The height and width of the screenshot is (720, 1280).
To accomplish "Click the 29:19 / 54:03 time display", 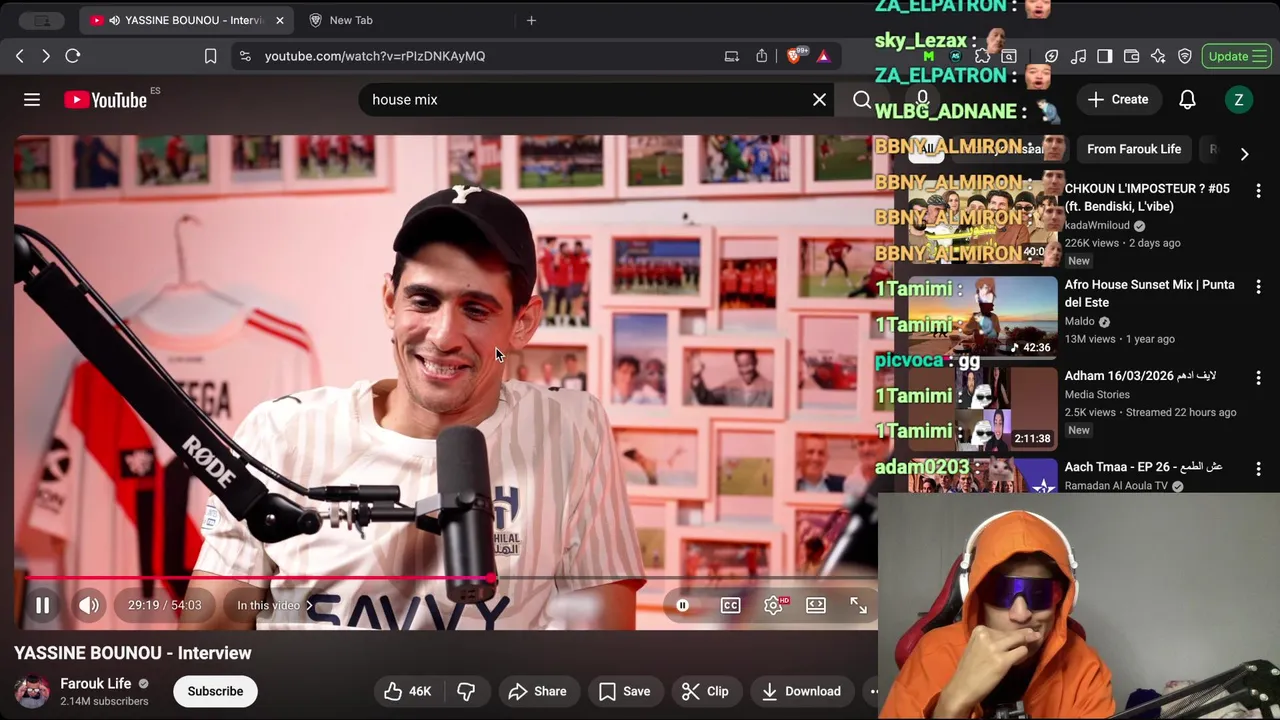I will click(x=164, y=605).
